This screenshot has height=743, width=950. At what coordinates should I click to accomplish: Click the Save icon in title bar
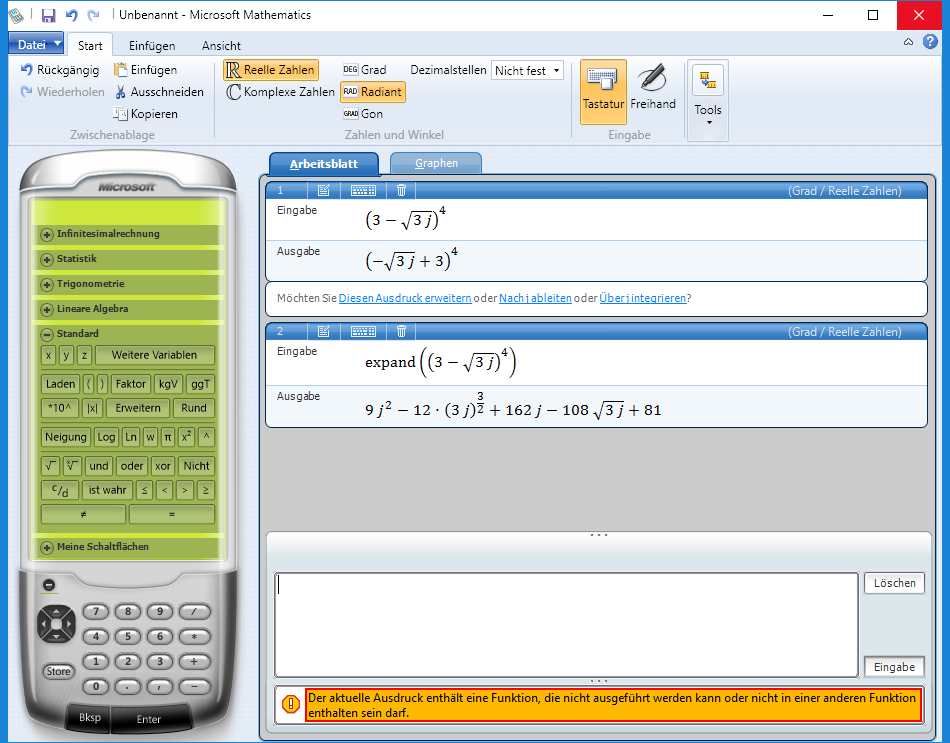(48, 15)
